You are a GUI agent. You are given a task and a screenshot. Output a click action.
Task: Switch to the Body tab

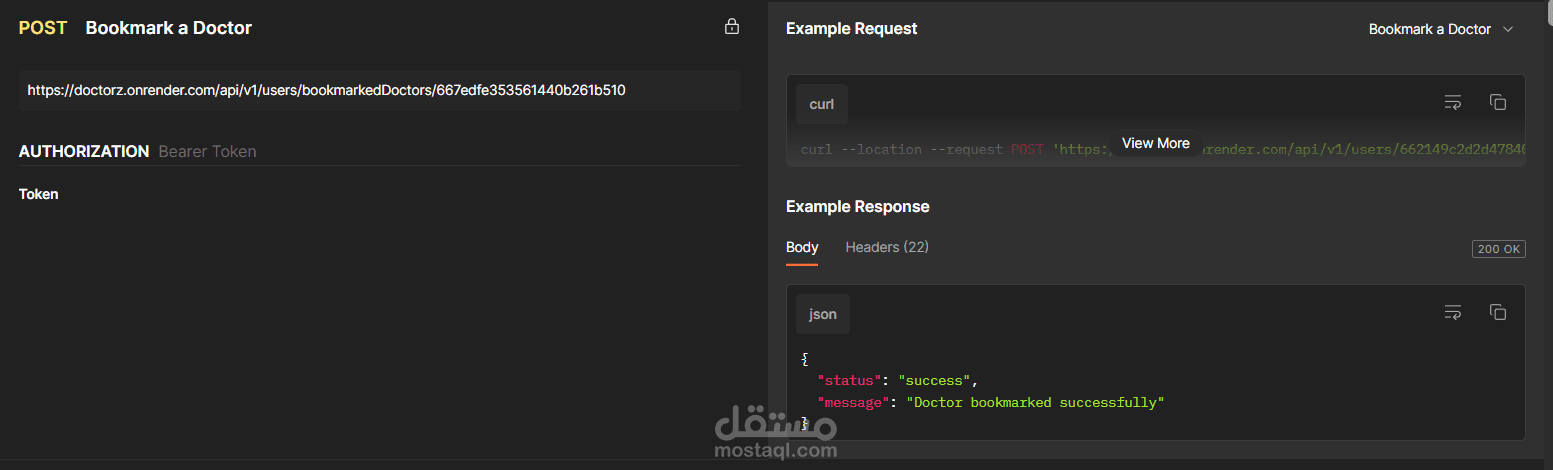tap(802, 247)
